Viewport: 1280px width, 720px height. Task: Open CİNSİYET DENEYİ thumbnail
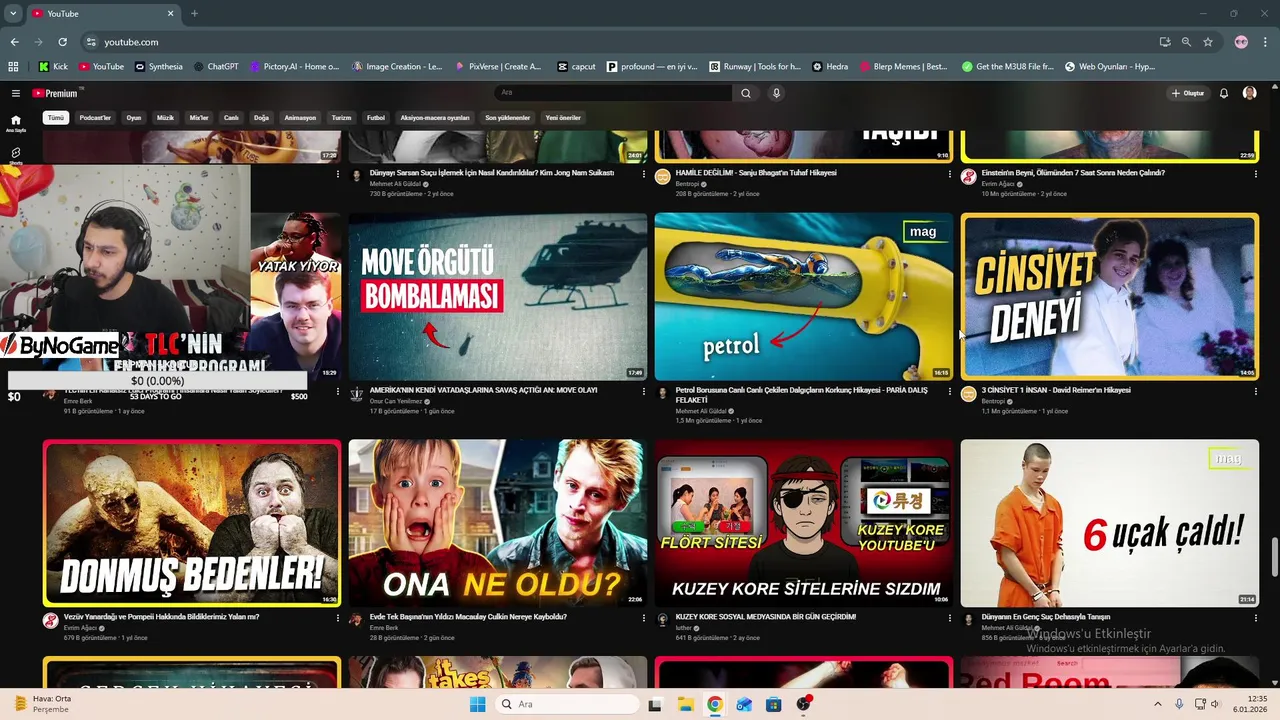click(1110, 296)
